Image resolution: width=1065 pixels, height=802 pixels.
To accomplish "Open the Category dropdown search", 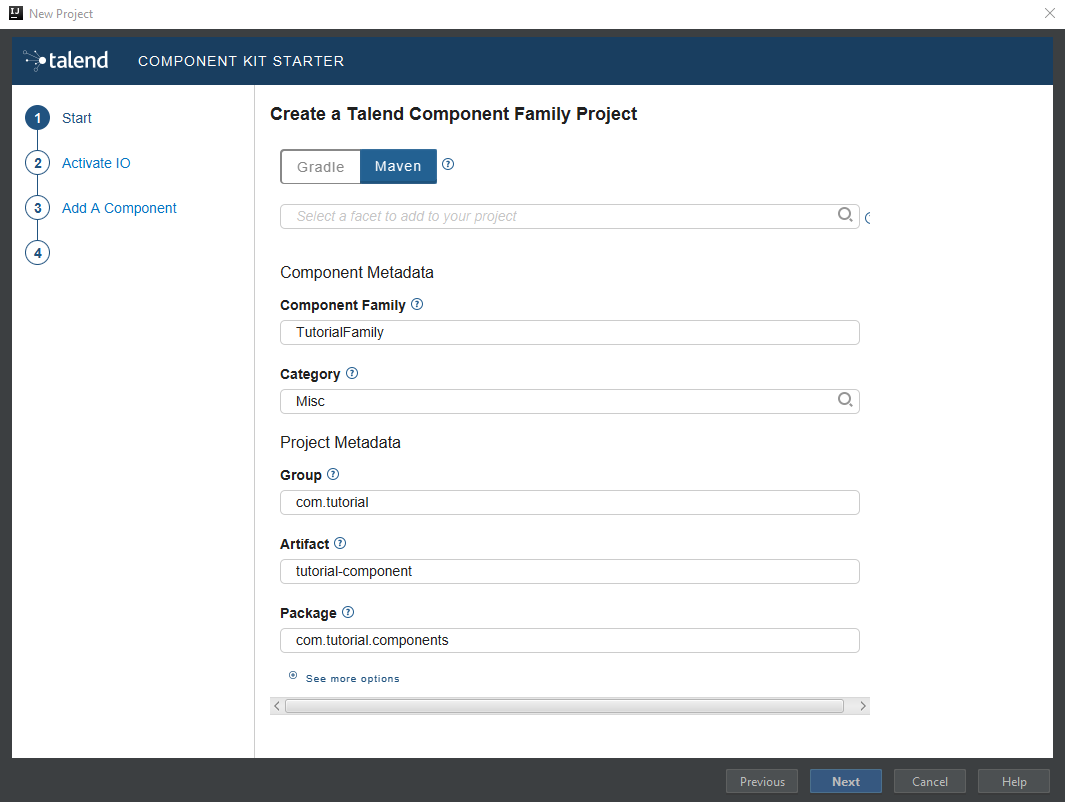I will pyautogui.click(x=845, y=400).
